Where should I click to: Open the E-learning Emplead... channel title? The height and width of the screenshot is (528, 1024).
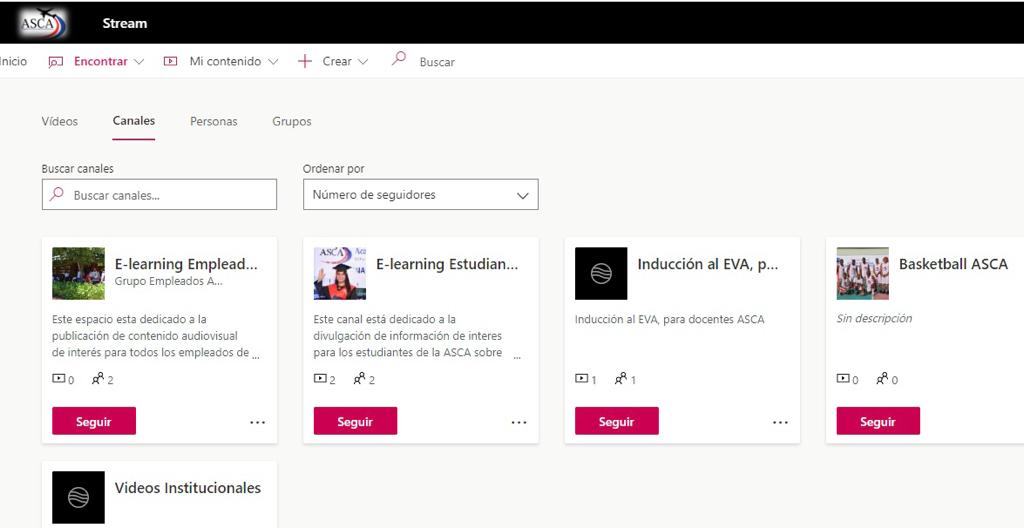(186, 264)
